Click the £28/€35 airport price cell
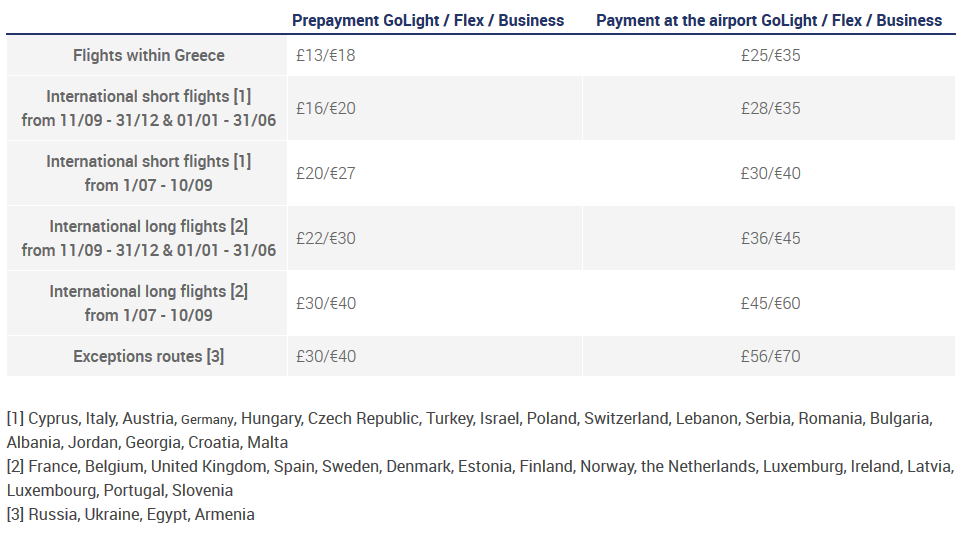 pyautogui.click(x=770, y=108)
